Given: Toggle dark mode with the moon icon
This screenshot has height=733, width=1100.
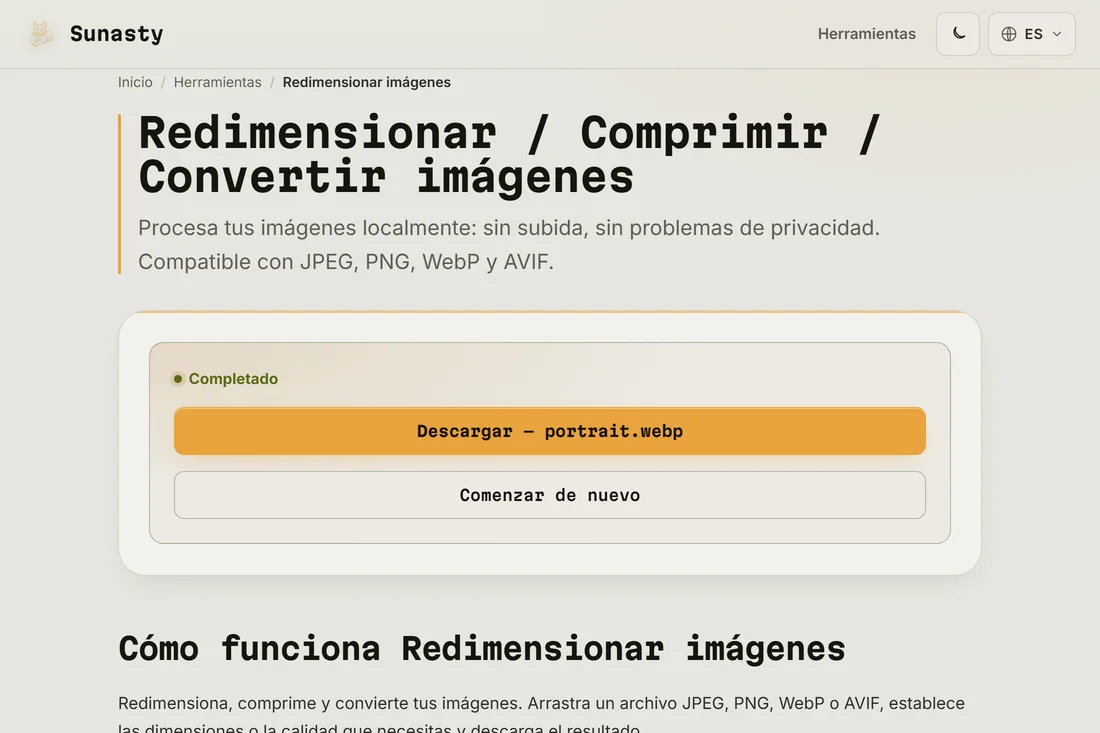Looking at the screenshot, I should click(x=958, y=34).
